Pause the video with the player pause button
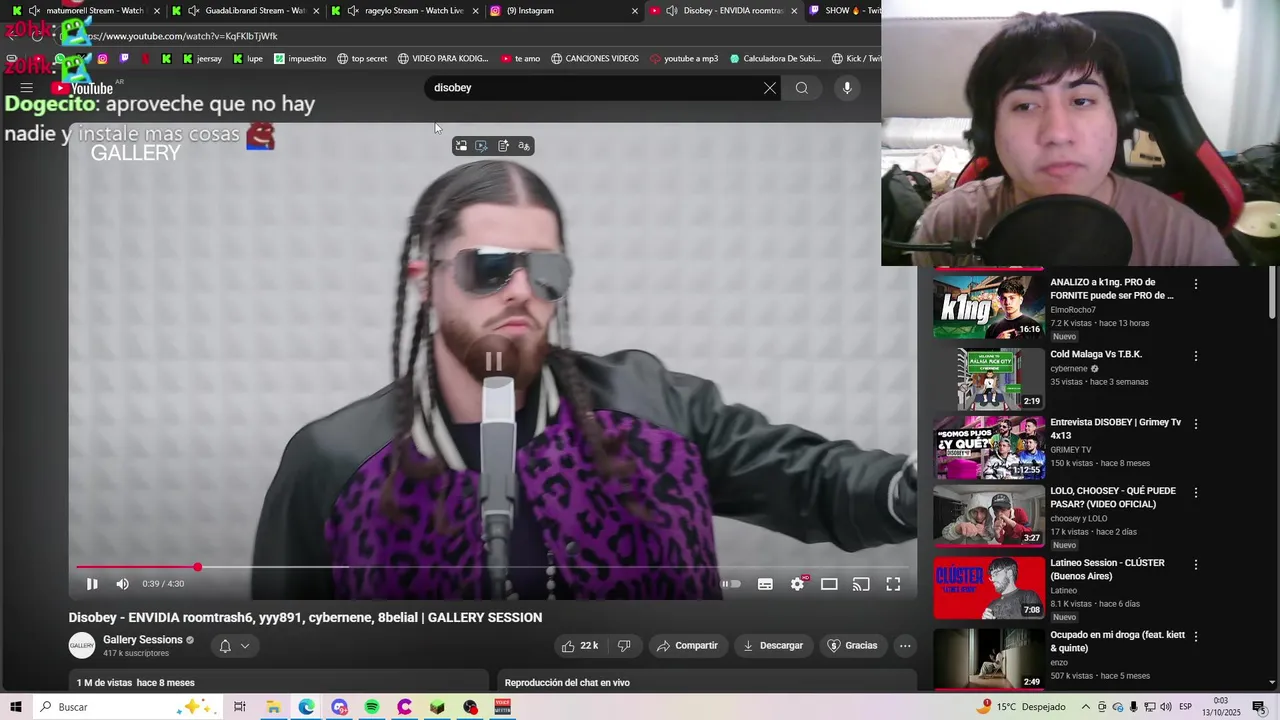Viewport: 1280px width, 720px height. [x=92, y=584]
